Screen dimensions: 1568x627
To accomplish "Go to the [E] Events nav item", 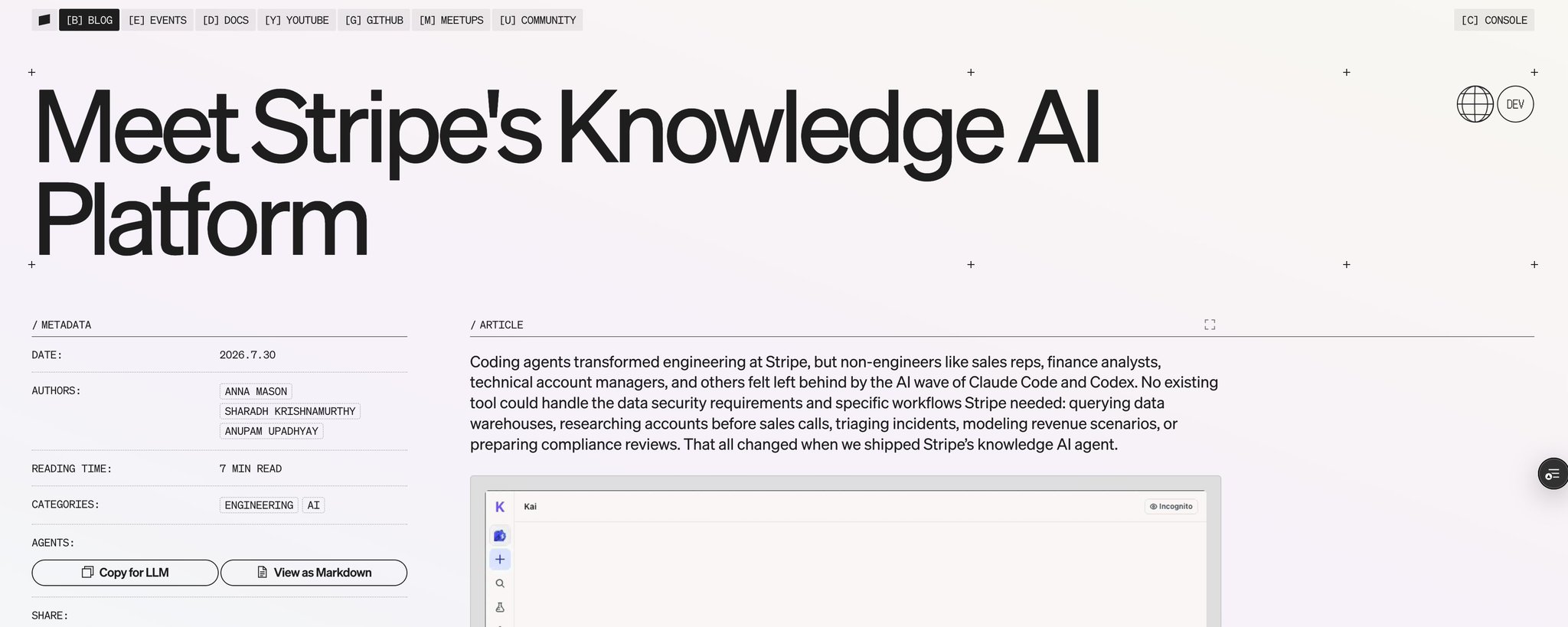I will point(157,20).
